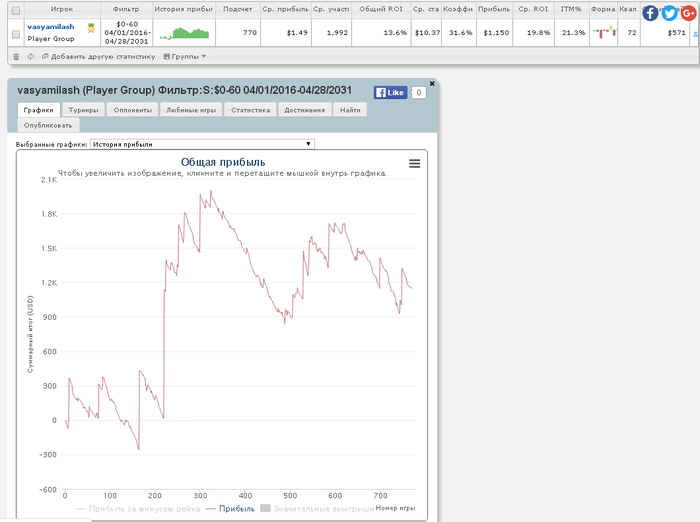This screenshot has height=522, width=700.
Task: Sort by the Подсчет column header
Action: tap(238, 9)
